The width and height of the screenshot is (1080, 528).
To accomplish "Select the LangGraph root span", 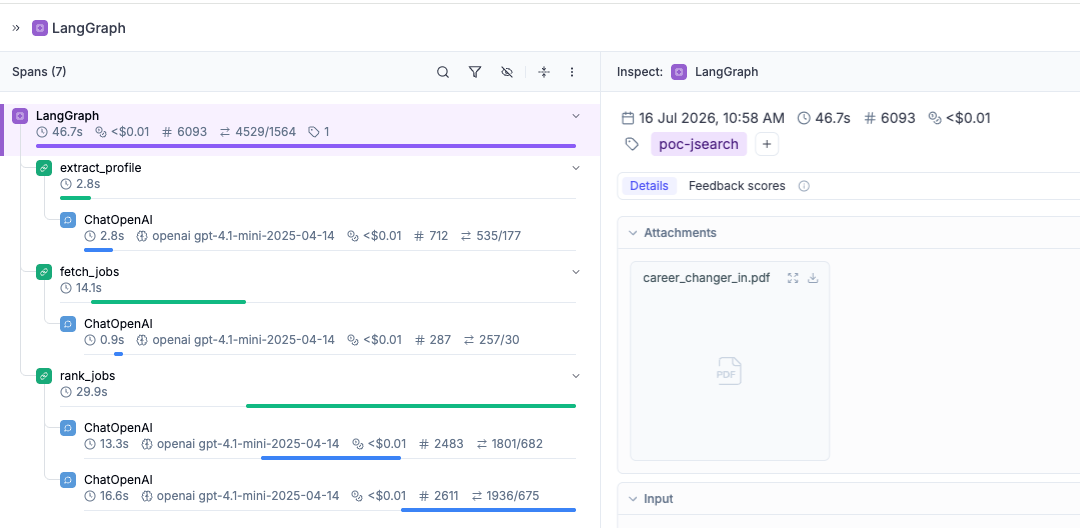I will 300,129.
